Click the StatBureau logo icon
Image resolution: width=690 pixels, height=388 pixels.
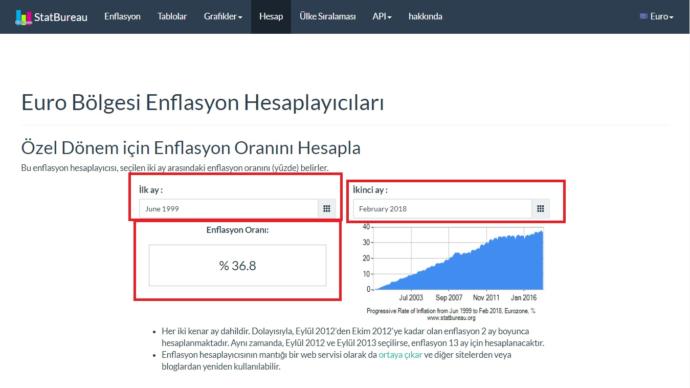[23, 17]
